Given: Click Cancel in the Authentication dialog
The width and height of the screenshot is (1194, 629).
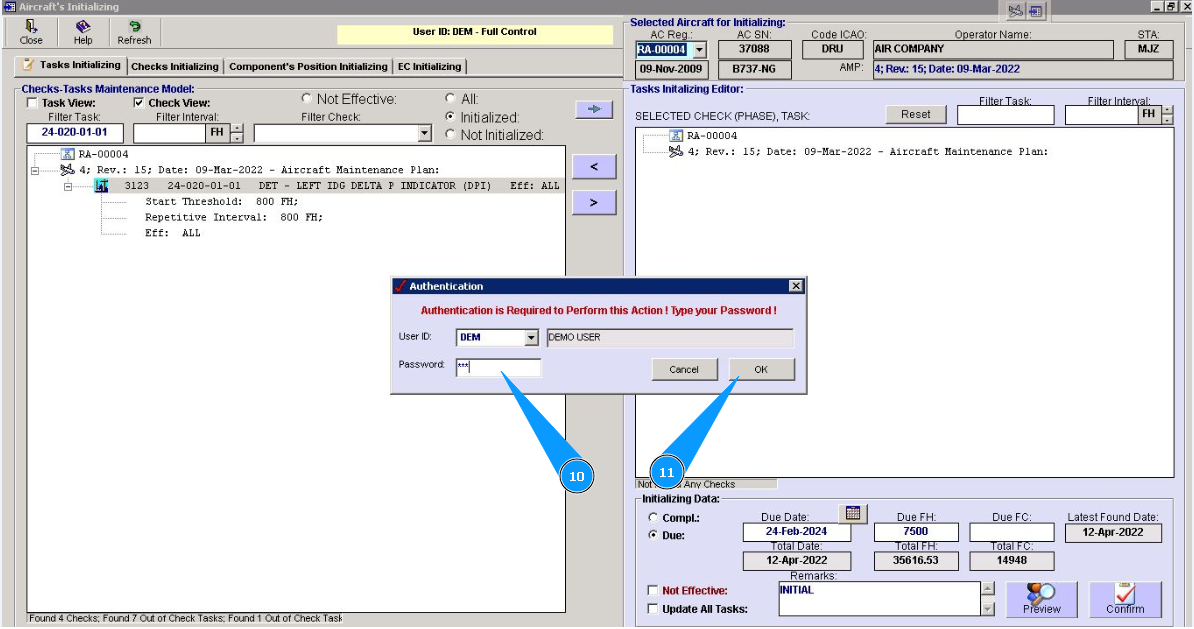Looking at the screenshot, I should (684, 369).
